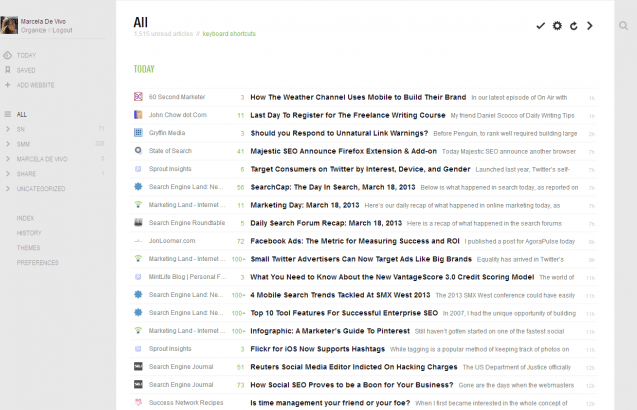
Task: Click the State of Search favicon
Action: pyautogui.click(x=138, y=151)
